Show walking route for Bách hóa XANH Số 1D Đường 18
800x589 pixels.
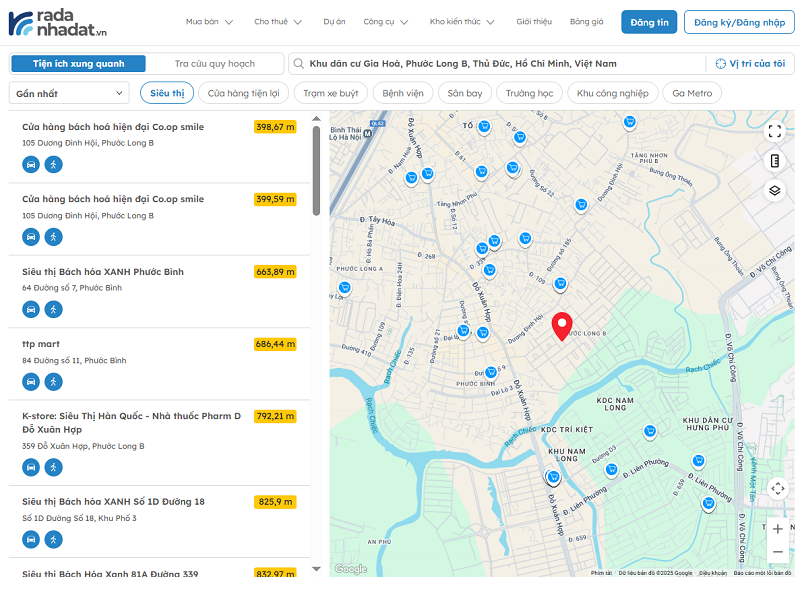(54, 539)
